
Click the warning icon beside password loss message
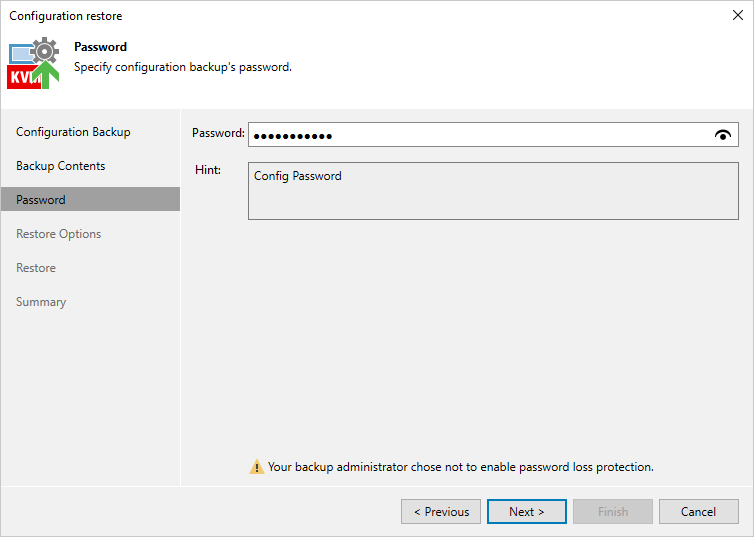pos(257,467)
